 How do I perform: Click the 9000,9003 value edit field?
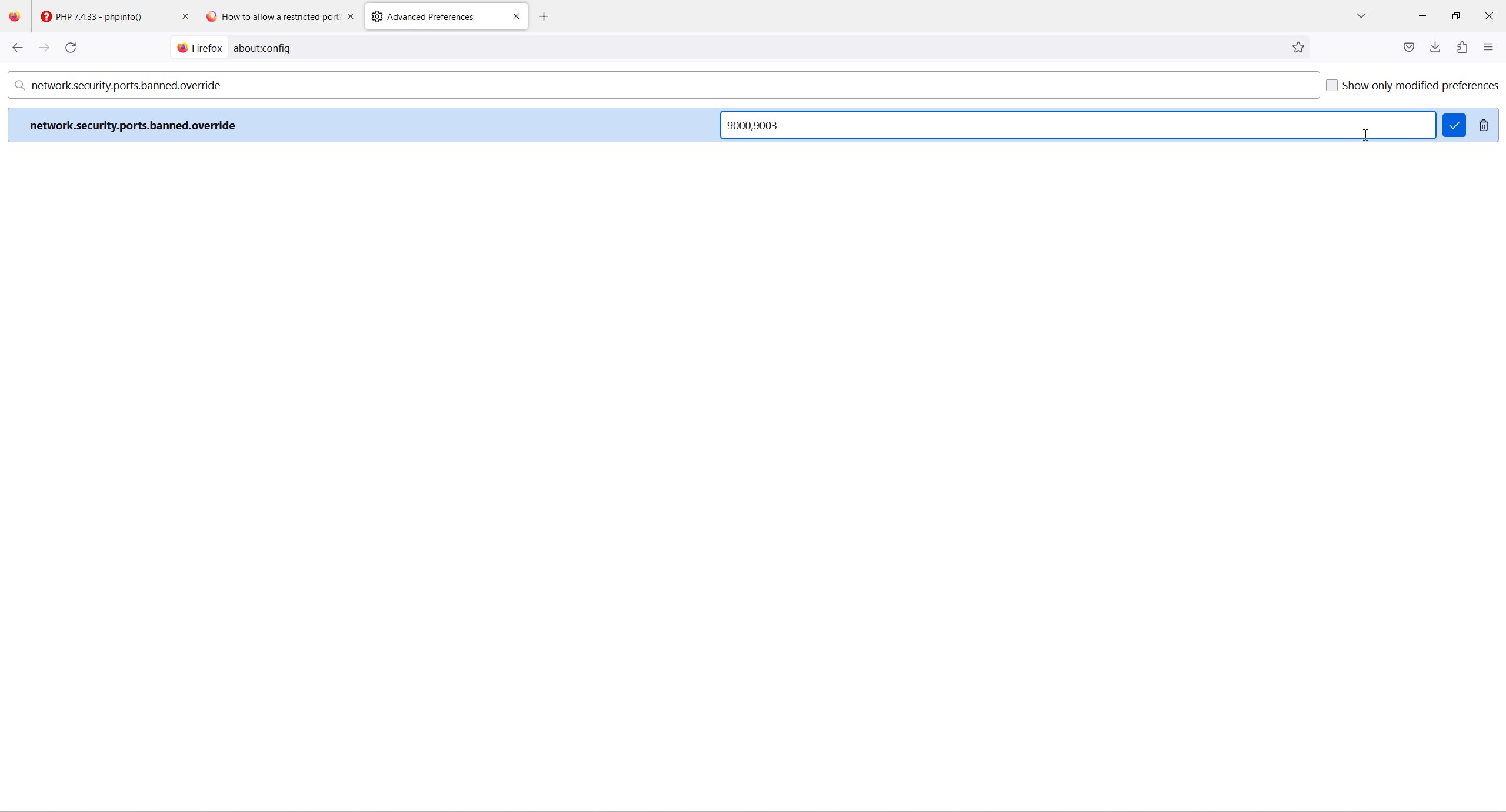1059,125
